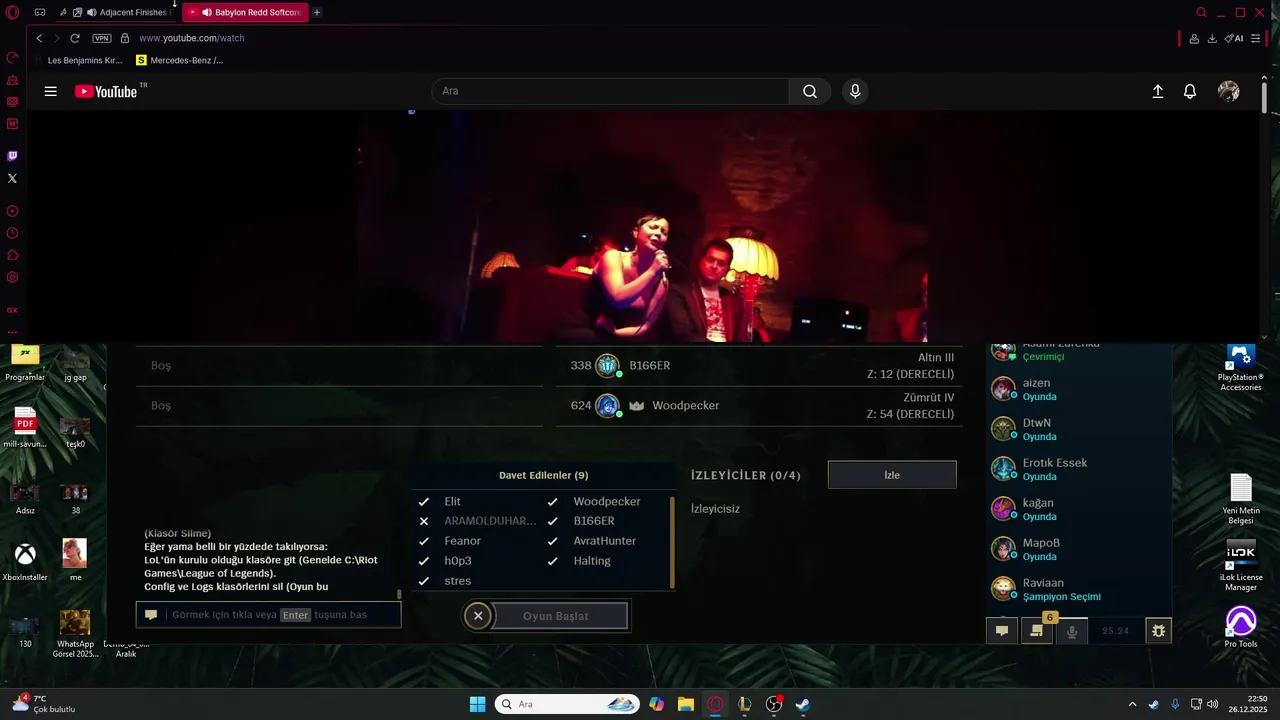This screenshot has width=1280, height=720.
Task: Switch to the Adjacent Finishes tab
Action: (x=125, y=12)
